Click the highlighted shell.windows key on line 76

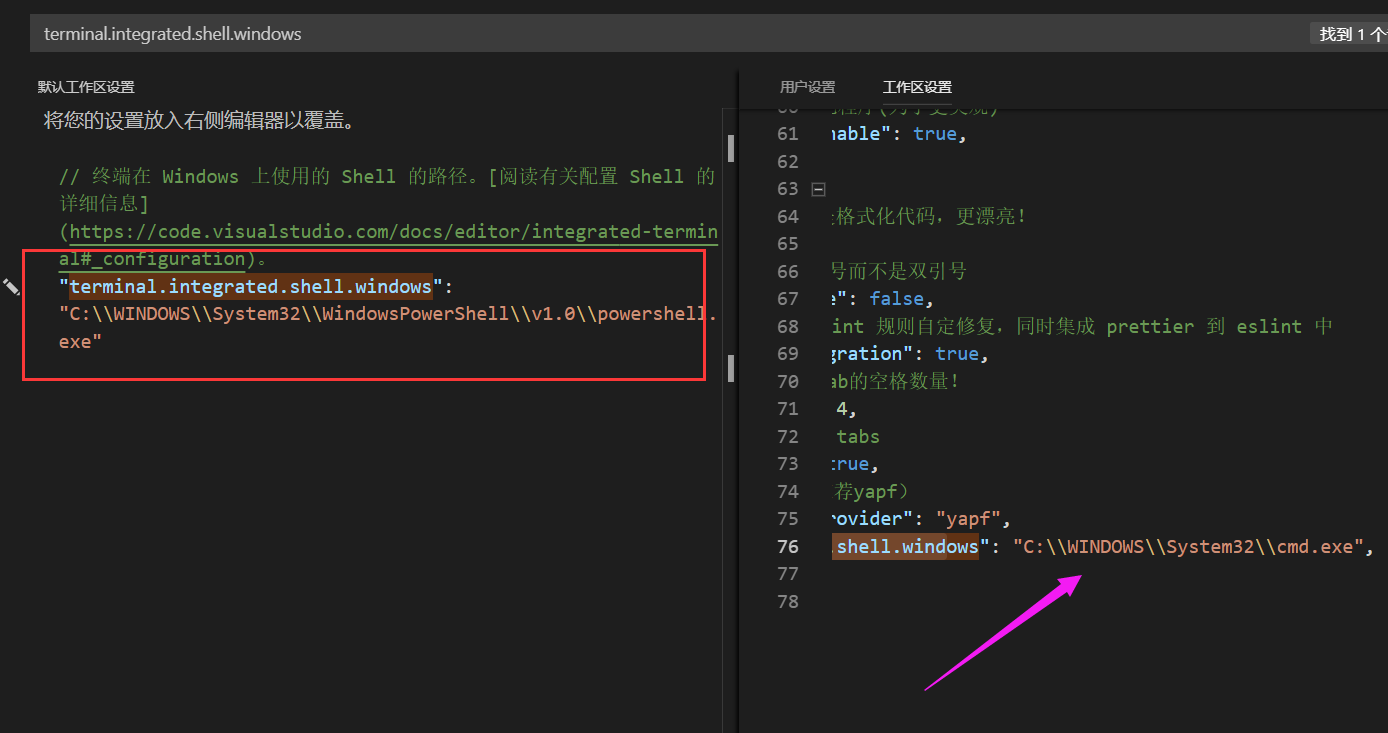(906, 546)
